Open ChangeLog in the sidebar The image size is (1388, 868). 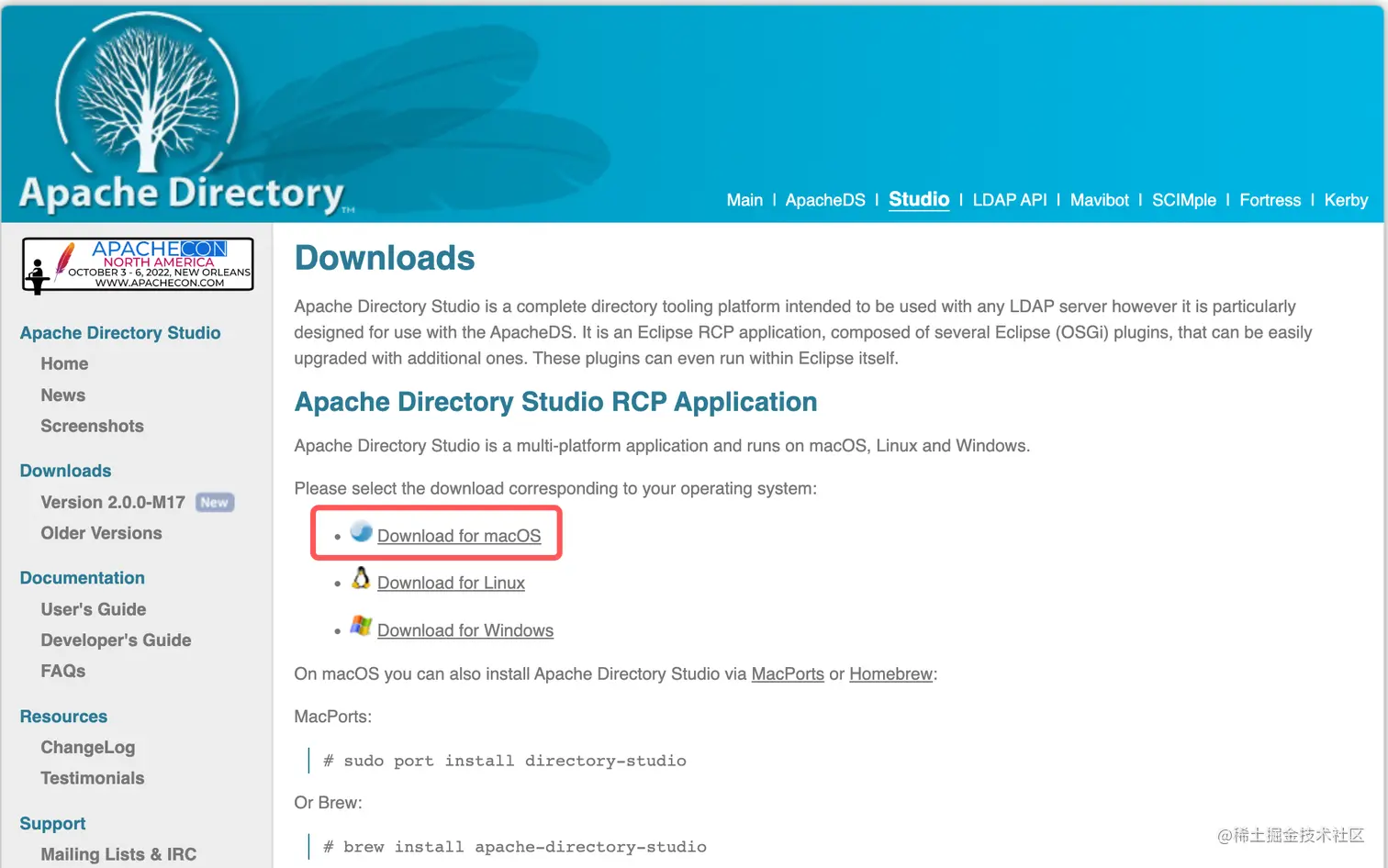tap(87, 747)
